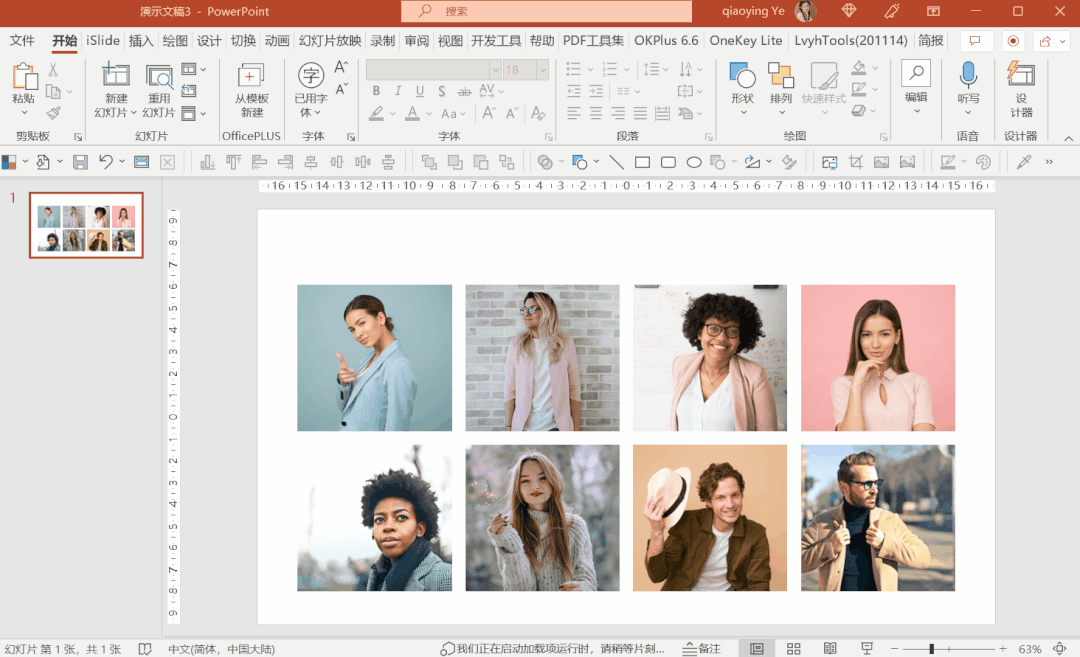
Task: Pick the oval shape in the quick toolbar
Action: click(x=694, y=162)
